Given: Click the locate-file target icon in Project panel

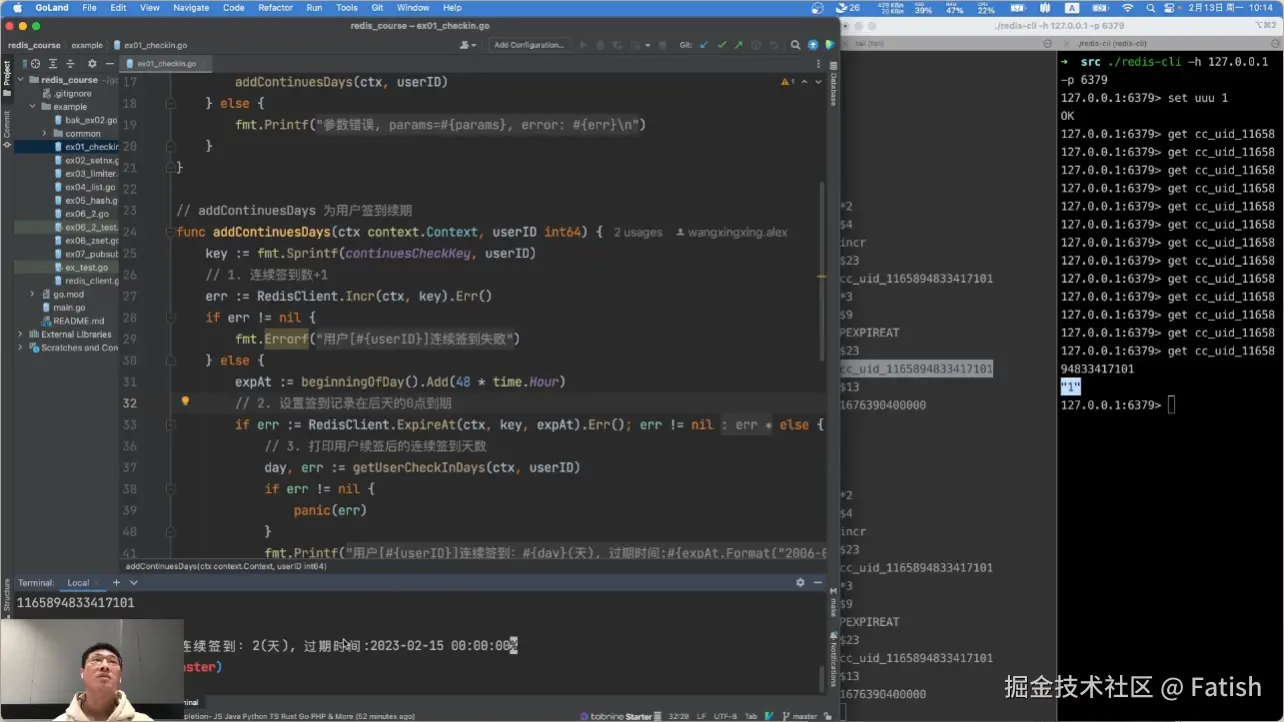Looking at the screenshot, I should click(x=36, y=63).
